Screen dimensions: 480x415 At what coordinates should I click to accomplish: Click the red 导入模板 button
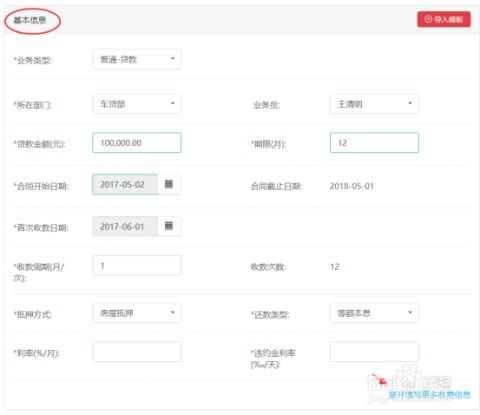pyautogui.click(x=444, y=19)
